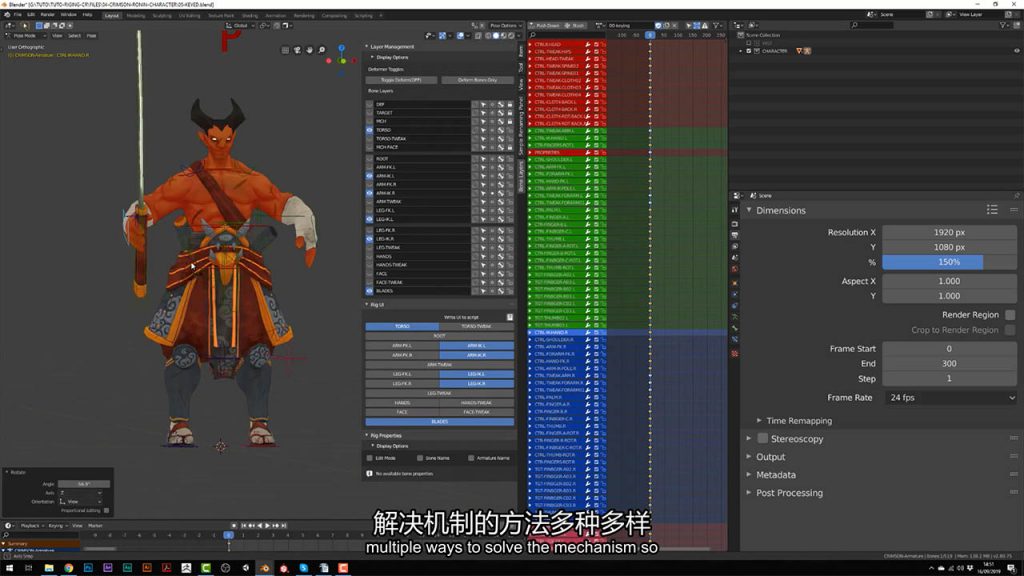The width and height of the screenshot is (1024, 576).
Task: Open Chrome from Windows taskbar
Action: click(x=69, y=568)
